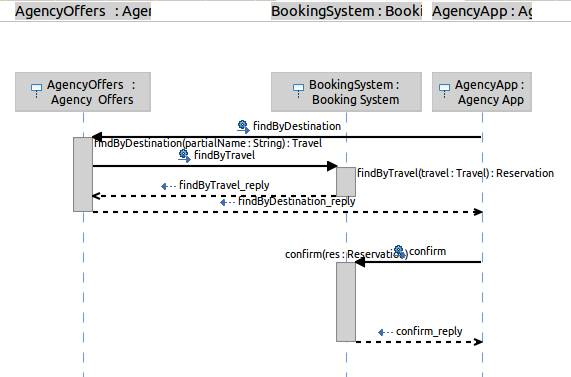Click the confirm_reply return arrow icon

click(x=386, y=332)
